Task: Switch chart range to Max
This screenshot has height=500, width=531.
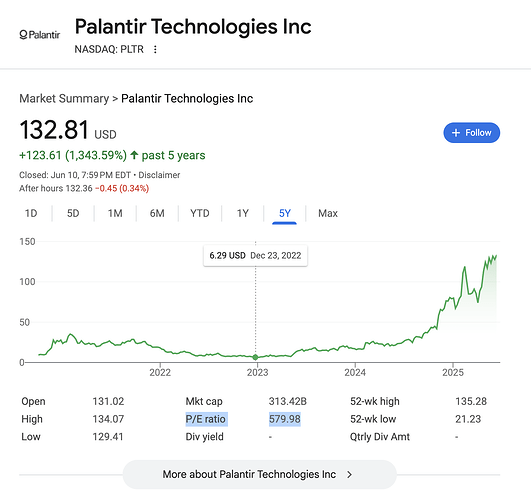Action: coord(328,213)
